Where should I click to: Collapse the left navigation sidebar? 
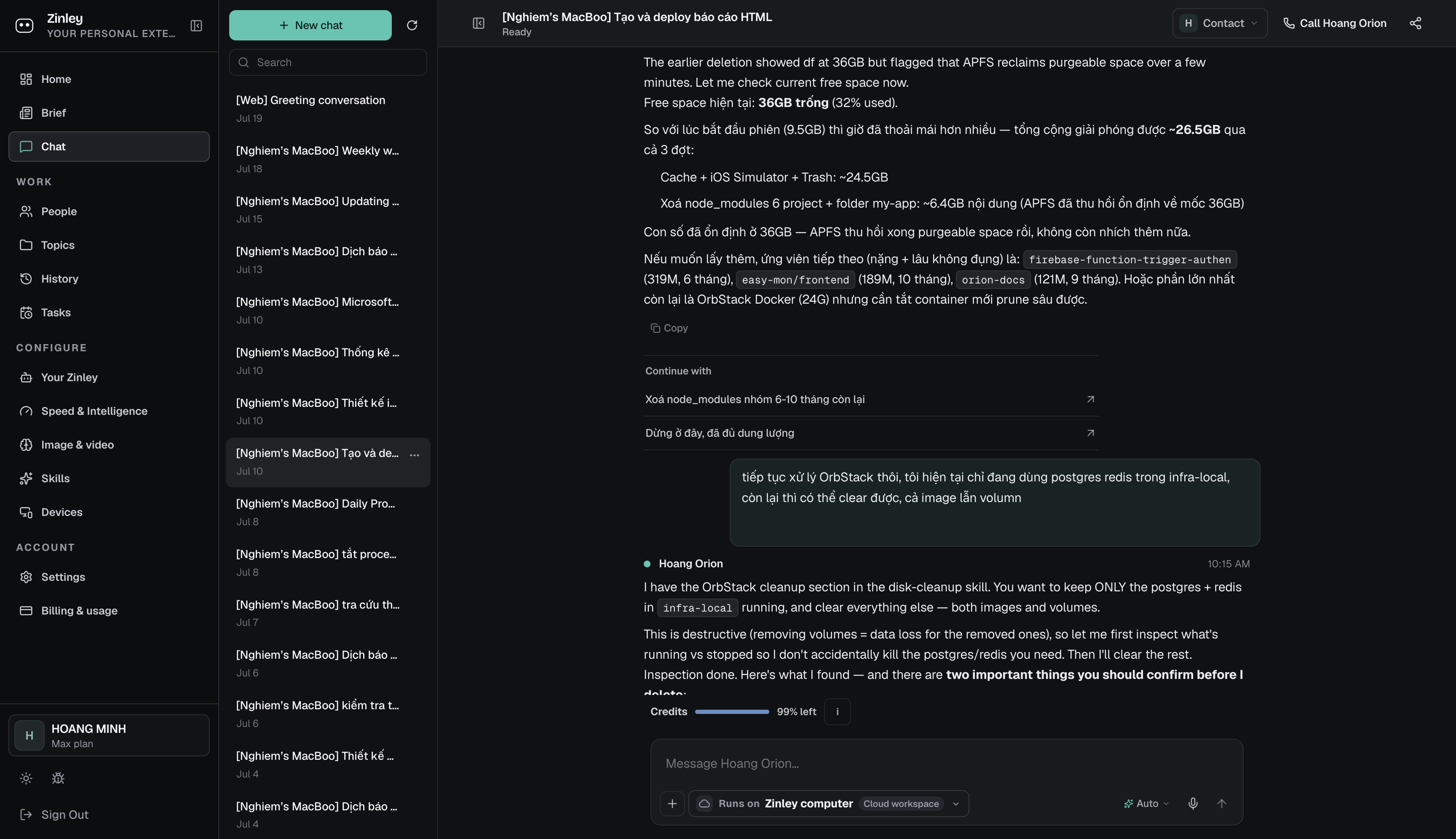click(x=196, y=25)
